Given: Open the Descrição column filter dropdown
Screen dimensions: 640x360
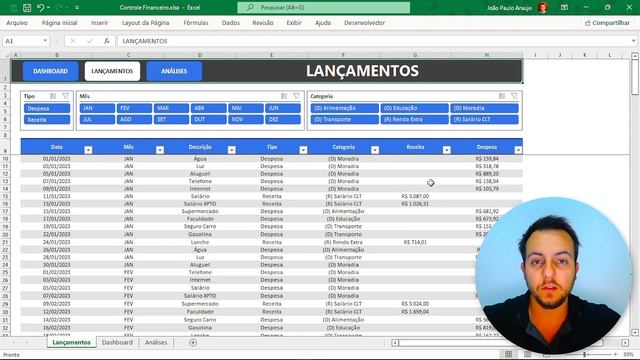Looking at the screenshot, I should tap(231, 150).
